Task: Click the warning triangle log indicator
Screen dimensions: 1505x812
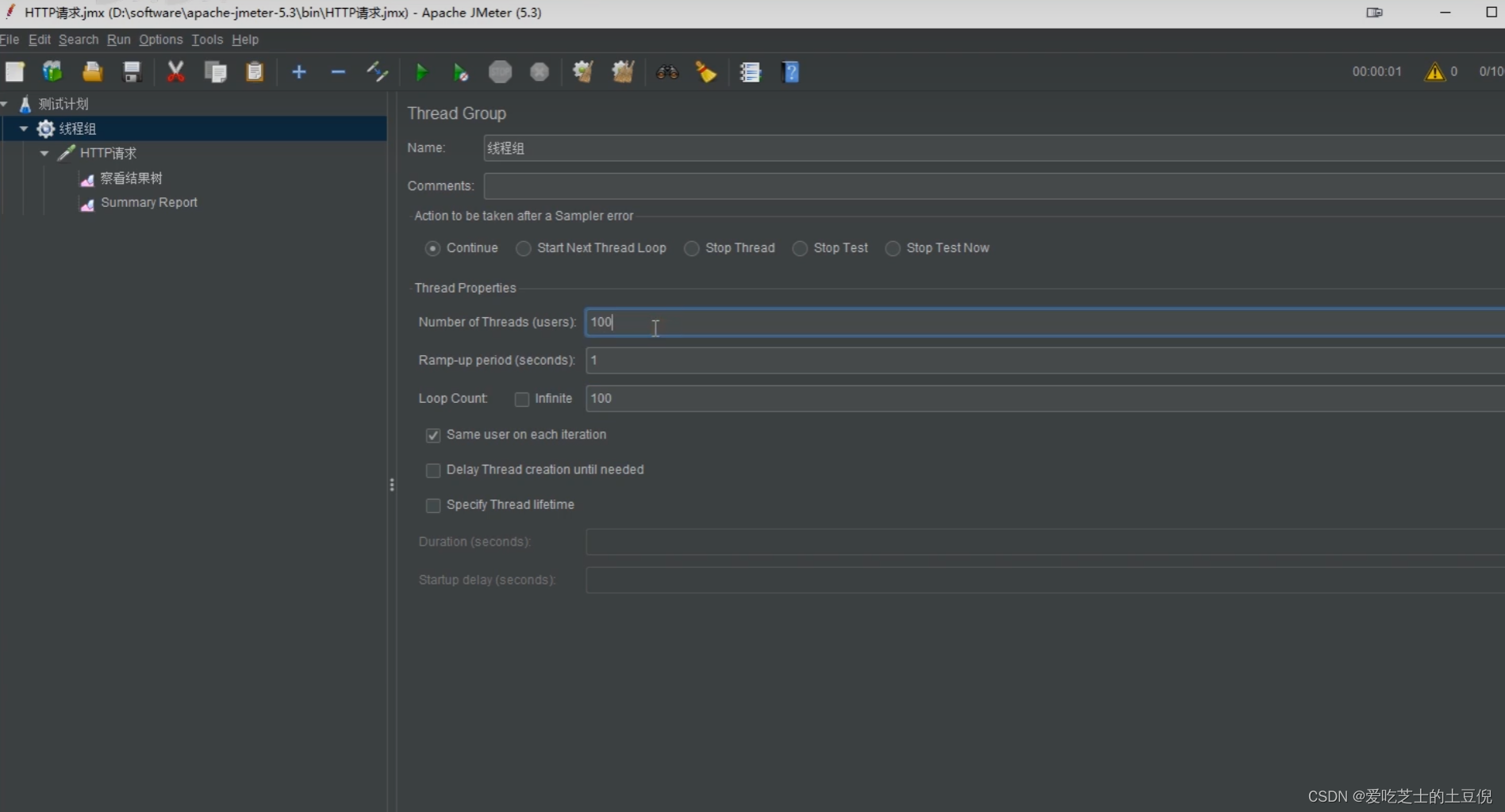Action: (1434, 72)
